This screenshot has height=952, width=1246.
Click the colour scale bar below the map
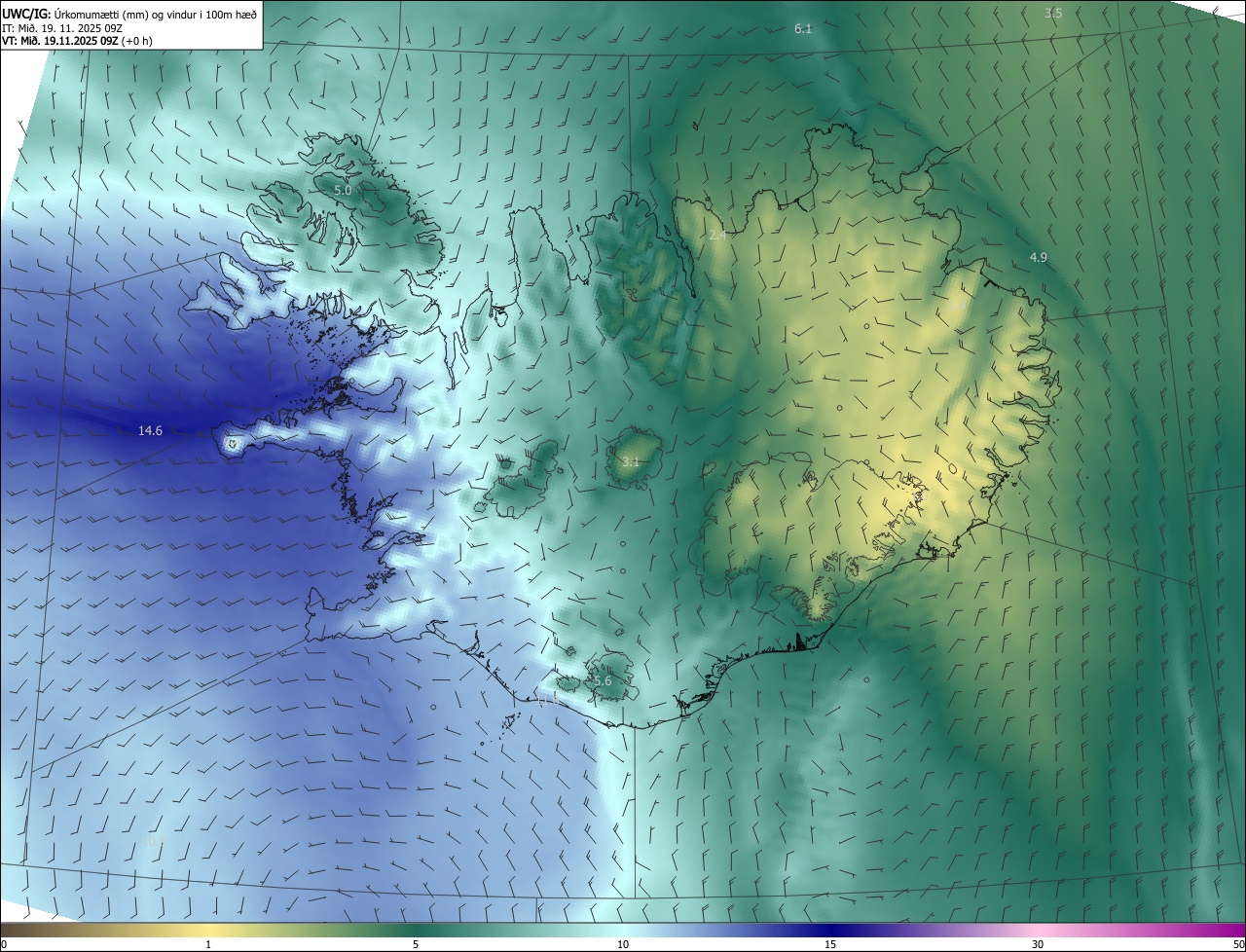tap(623, 931)
